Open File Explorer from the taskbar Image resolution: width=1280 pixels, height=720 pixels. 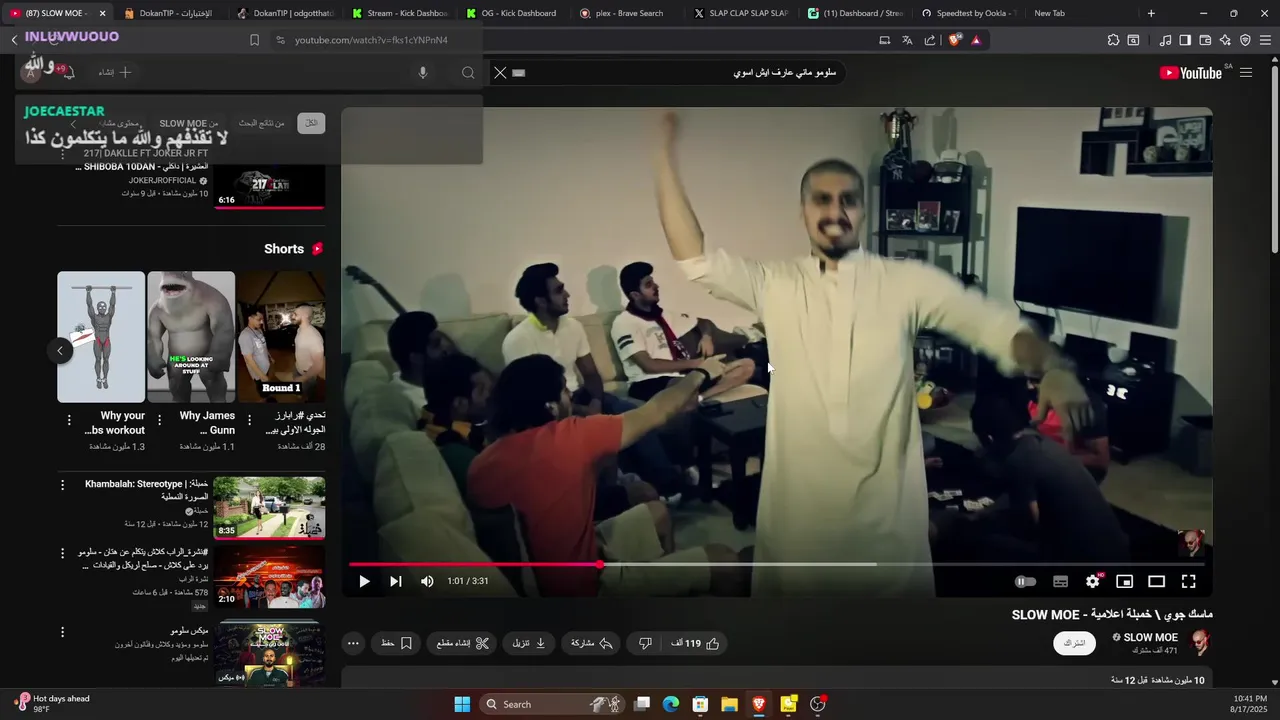[x=729, y=704]
